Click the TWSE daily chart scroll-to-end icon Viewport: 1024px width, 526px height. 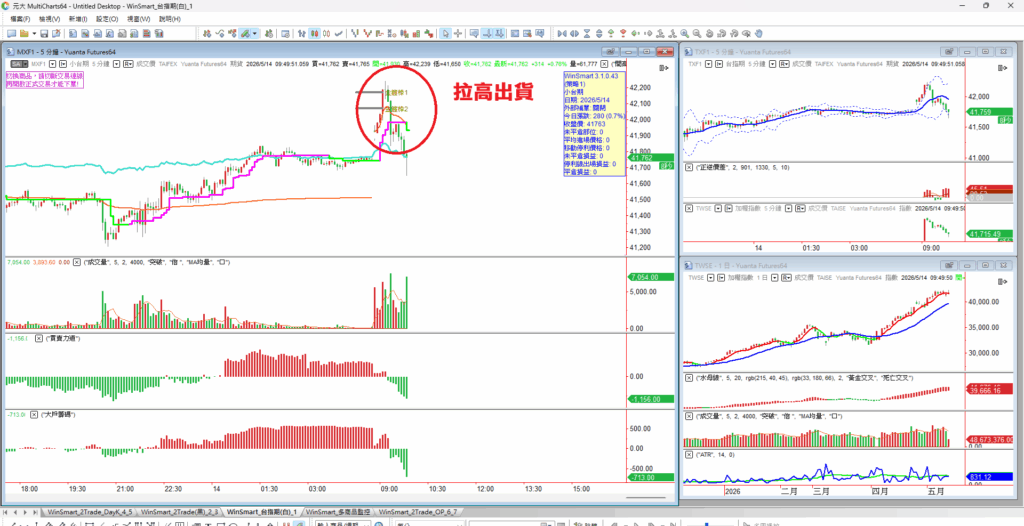pos(1004,281)
